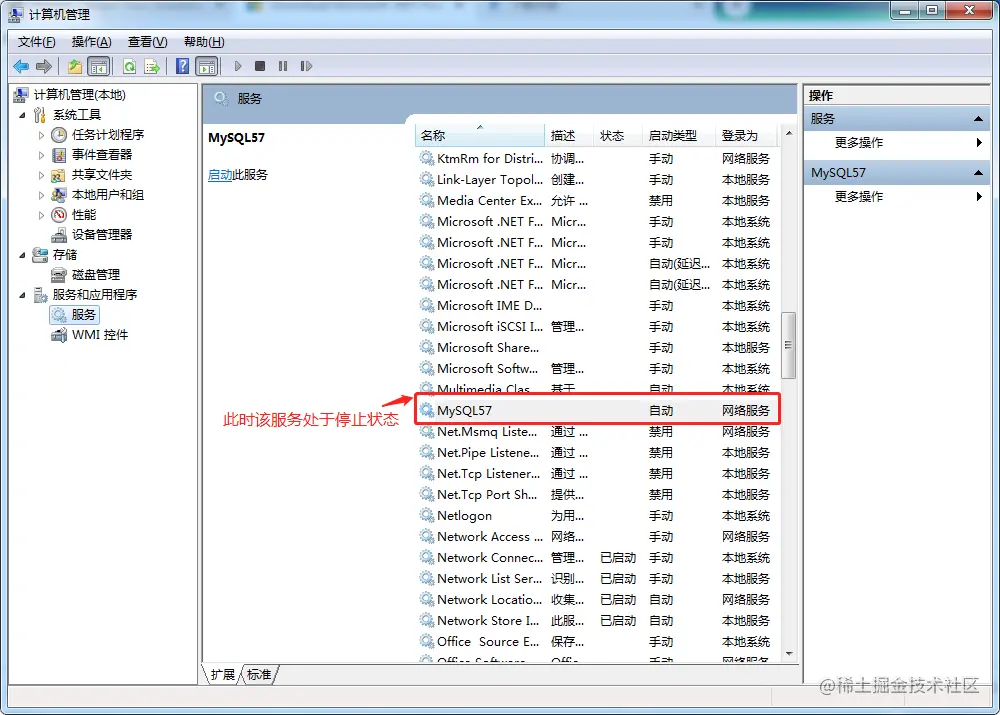The image size is (1000, 715).
Task: Click the export list toolbar icon
Action: (152, 66)
